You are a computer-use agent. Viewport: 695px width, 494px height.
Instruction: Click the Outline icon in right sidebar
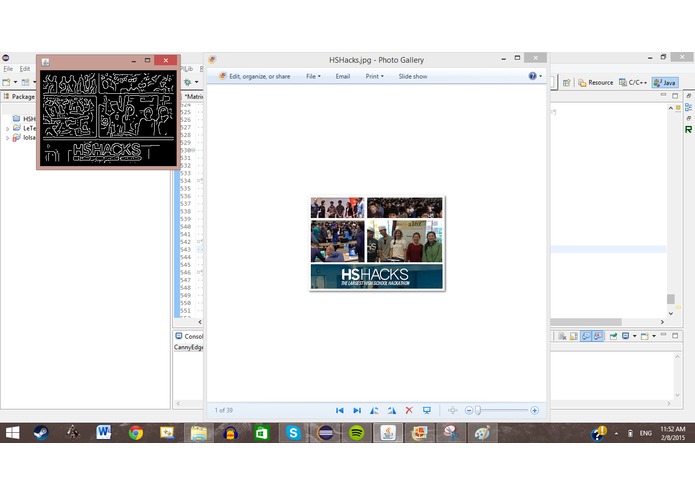688,107
